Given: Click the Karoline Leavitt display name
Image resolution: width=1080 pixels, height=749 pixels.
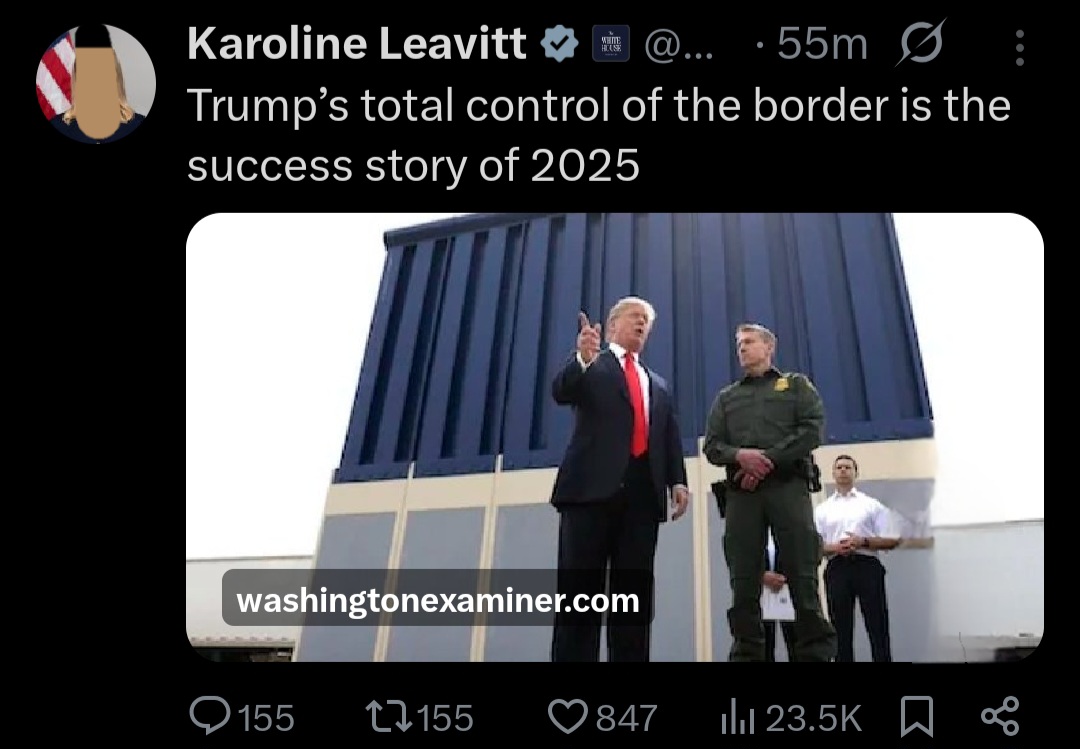Looking at the screenshot, I should (357, 44).
